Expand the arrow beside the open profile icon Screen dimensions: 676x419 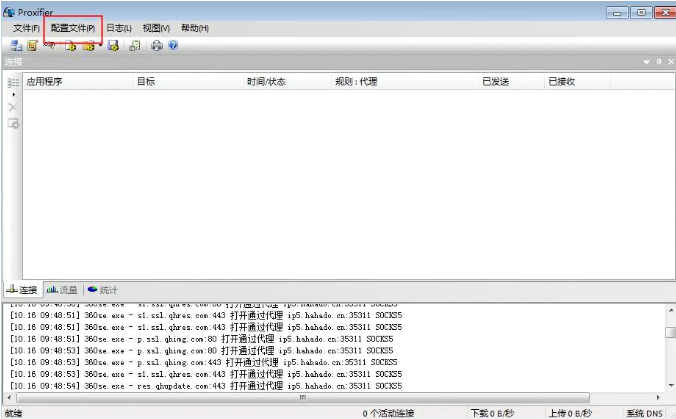coord(100,46)
